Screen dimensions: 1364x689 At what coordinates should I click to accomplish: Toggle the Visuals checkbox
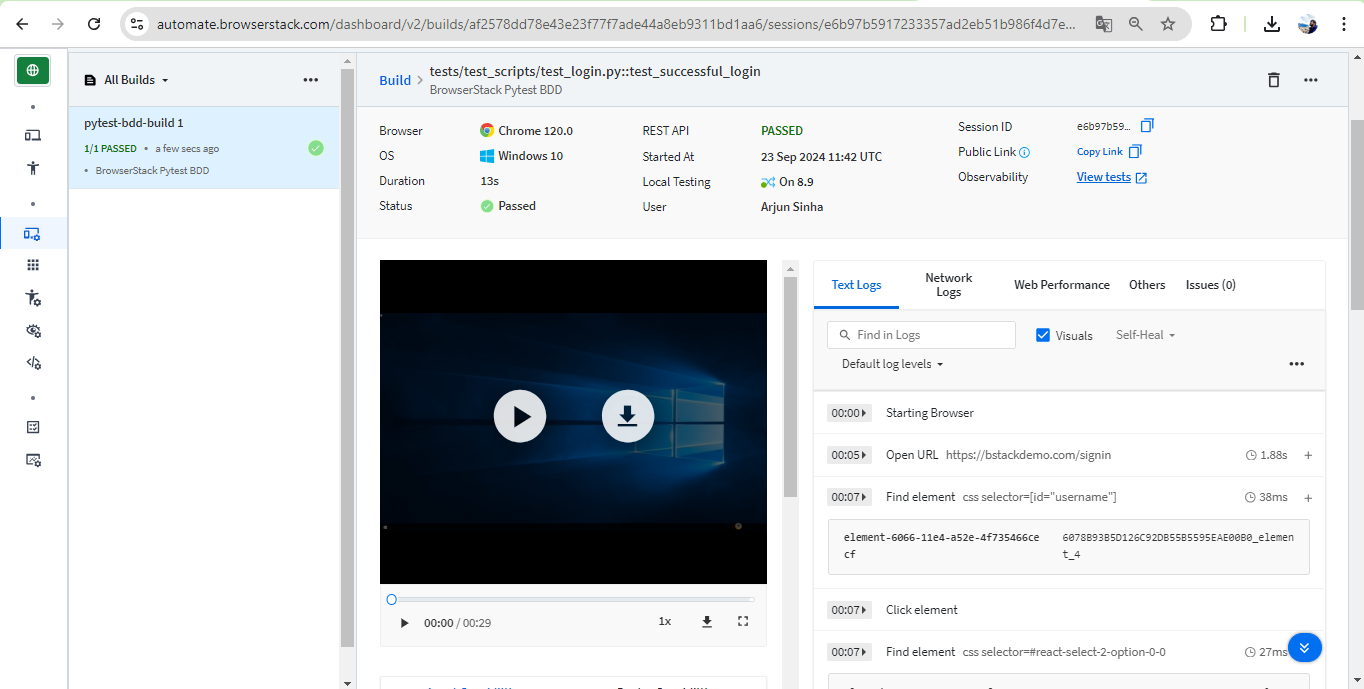(1043, 335)
